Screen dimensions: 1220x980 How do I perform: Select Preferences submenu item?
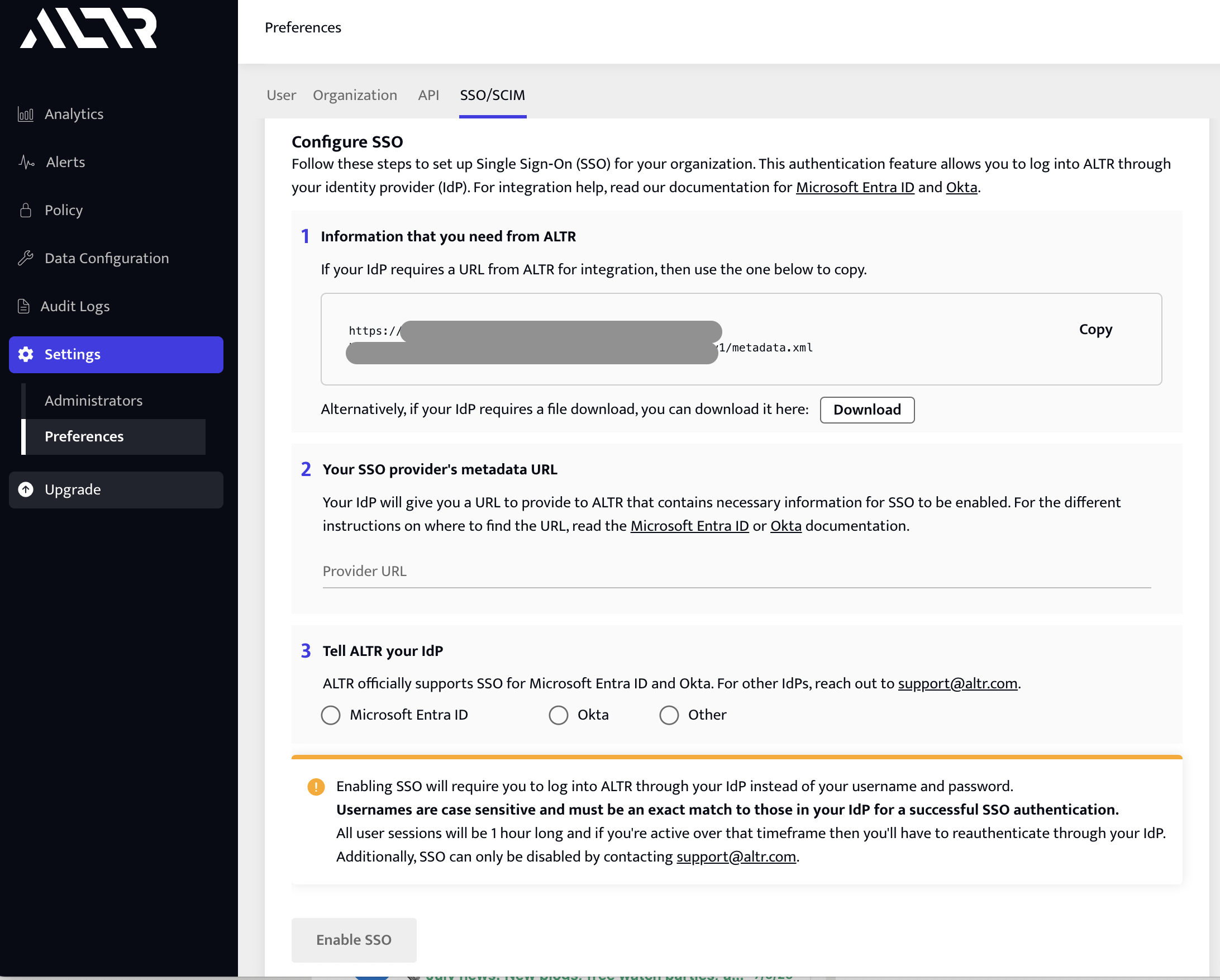[x=113, y=437]
